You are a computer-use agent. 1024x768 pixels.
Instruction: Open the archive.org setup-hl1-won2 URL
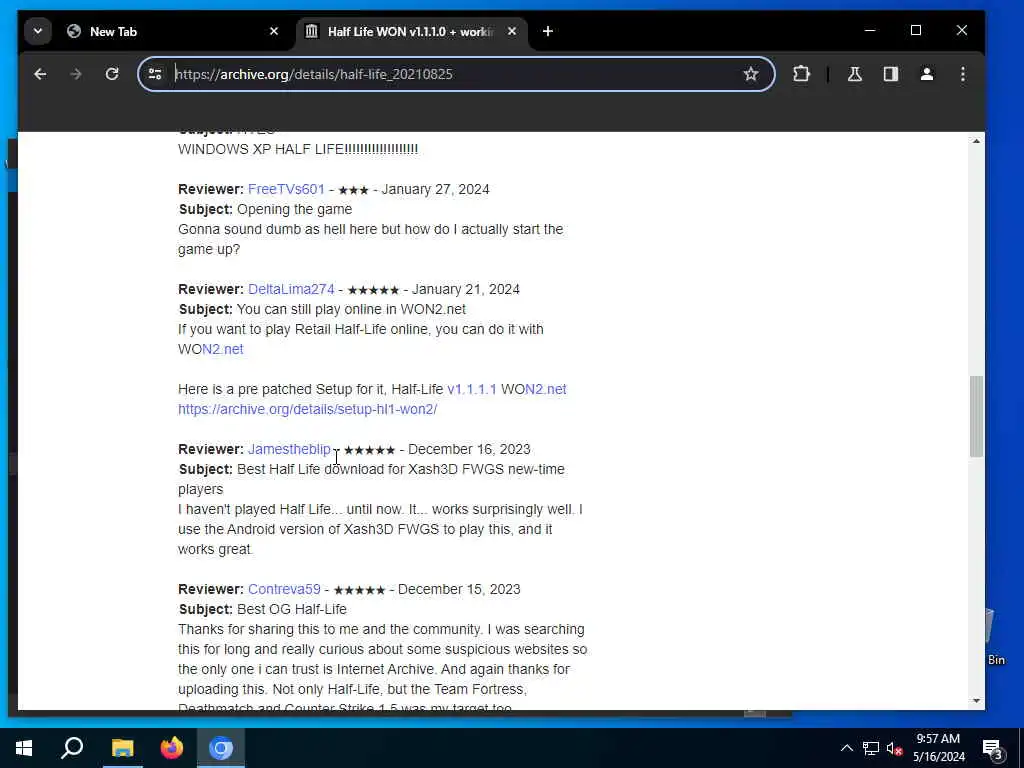[x=308, y=409]
